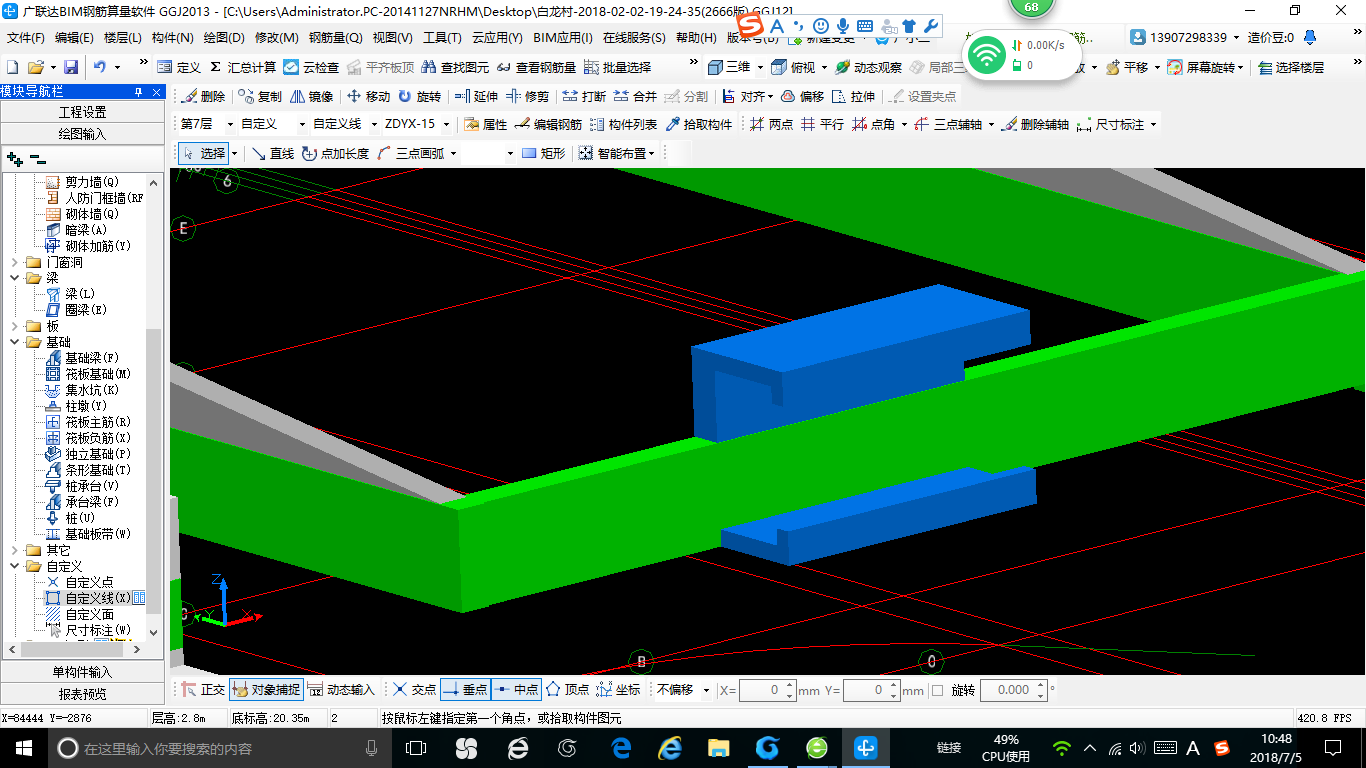This screenshot has height=768, width=1366.
Task: Select the 移动 move tool
Action: (x=368, y=96)
